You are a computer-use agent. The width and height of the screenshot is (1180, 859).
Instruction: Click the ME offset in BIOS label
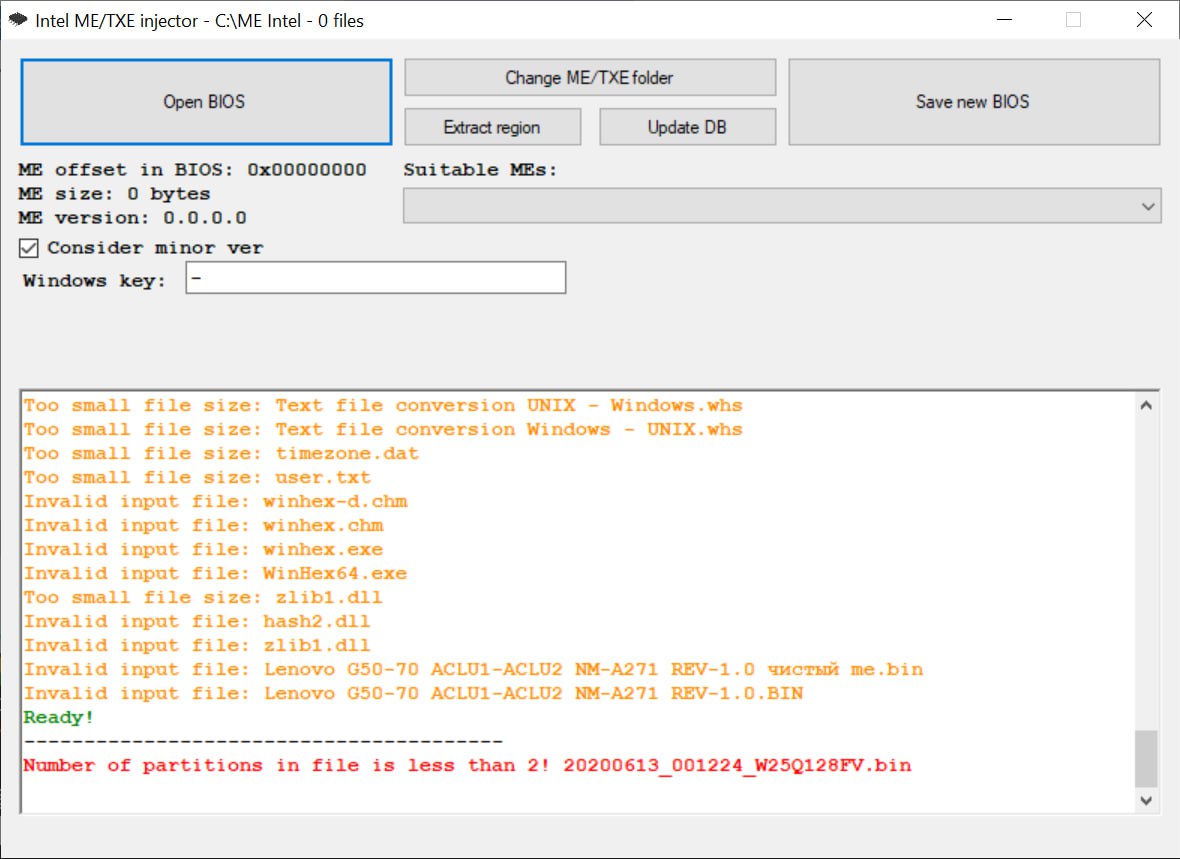point(193,170)
